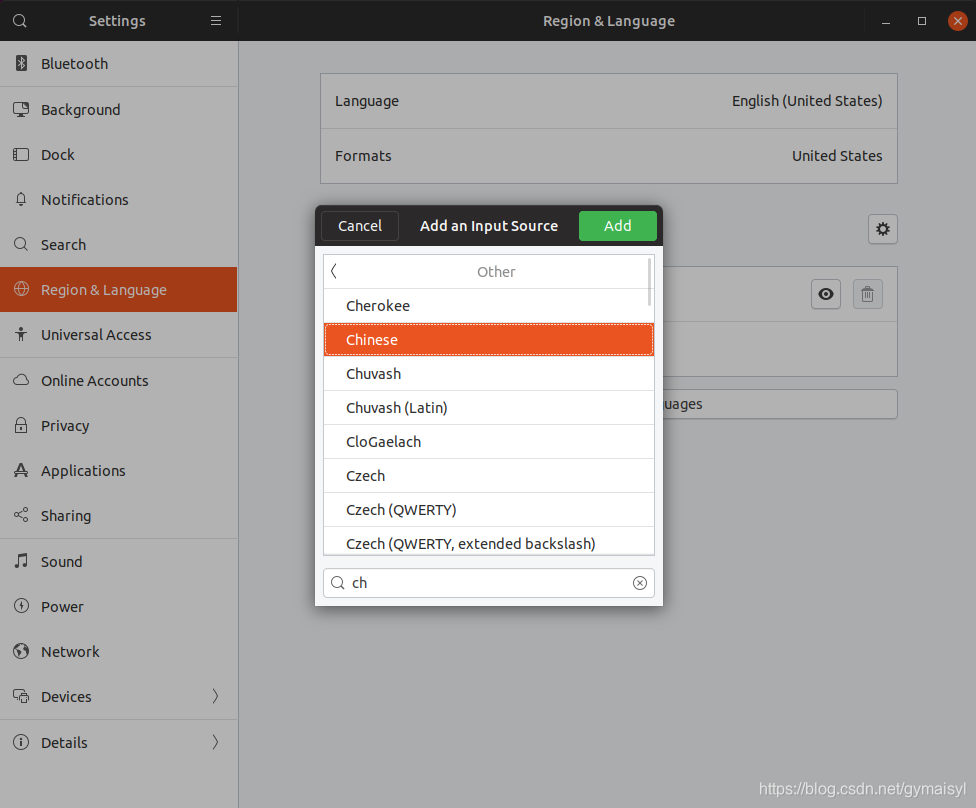Open input source options gear button
The height and width of the screenshot is (808, 976).
tap(883, 229)
